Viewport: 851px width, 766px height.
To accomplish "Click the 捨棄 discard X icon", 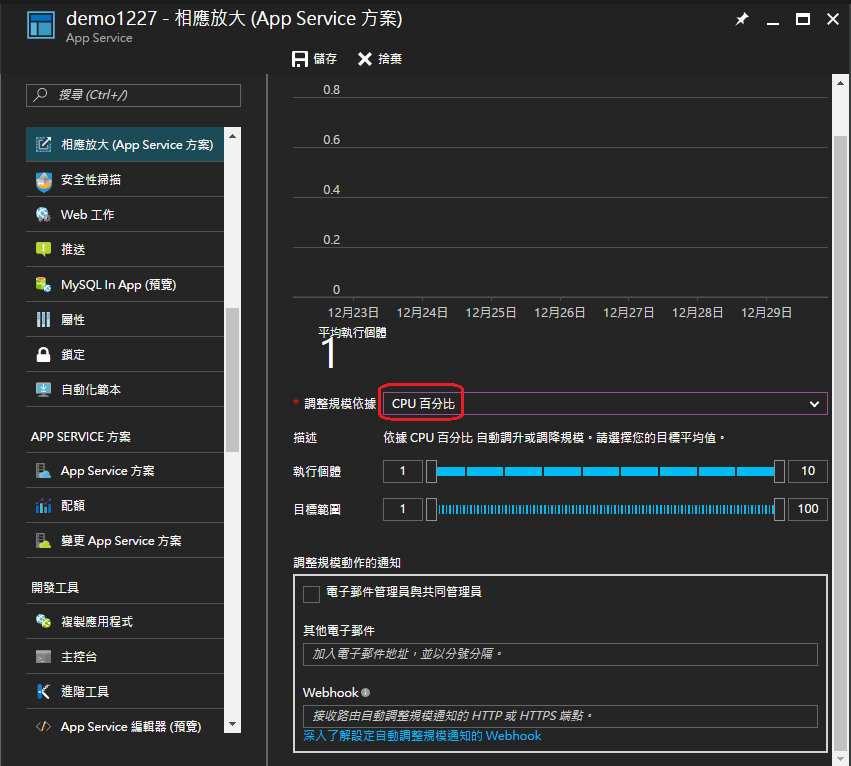I will 365,59.
